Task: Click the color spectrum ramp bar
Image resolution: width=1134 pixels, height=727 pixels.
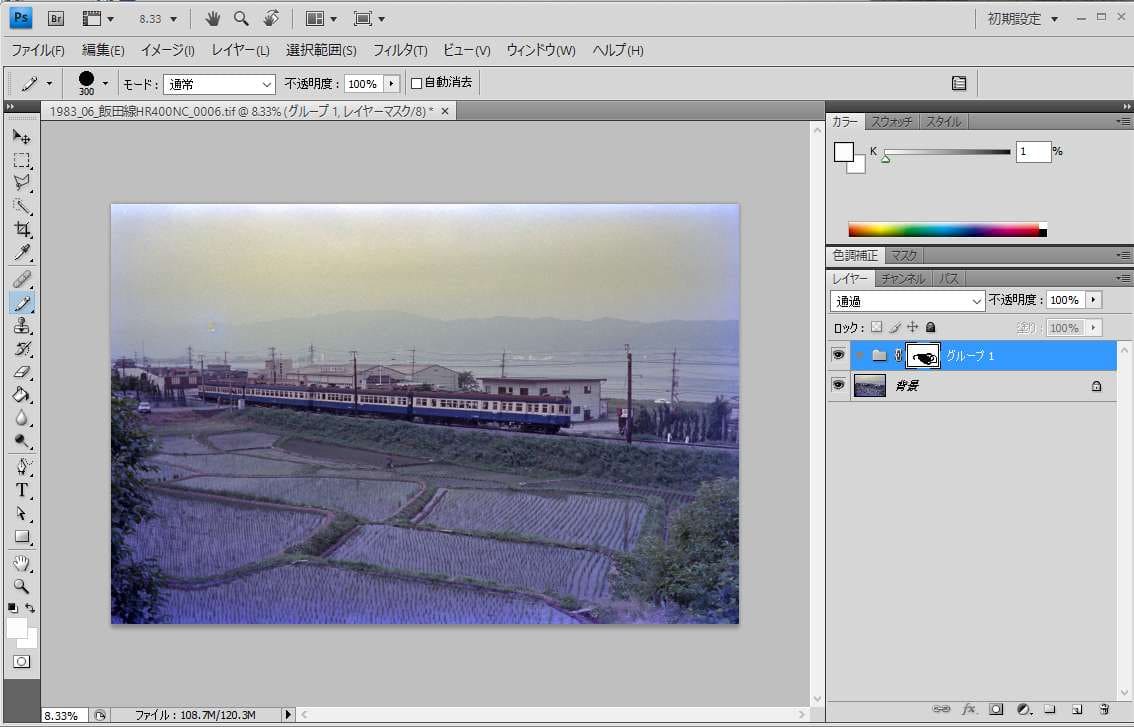Action: (943, 229)
